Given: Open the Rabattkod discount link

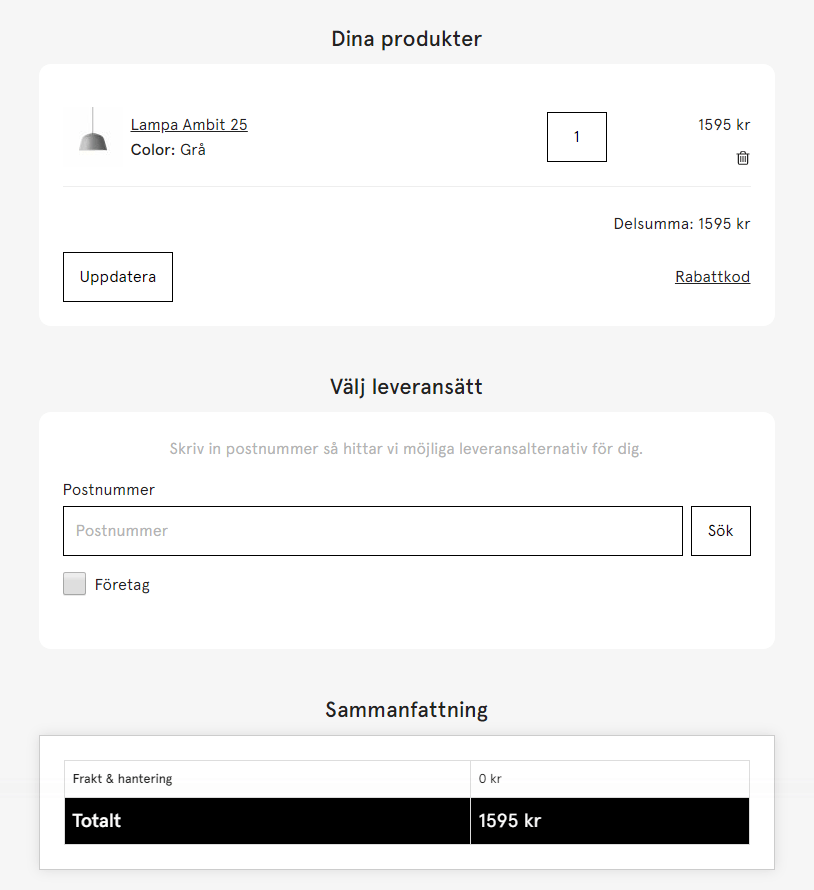Looking at the screenshot, I should 712,277.
